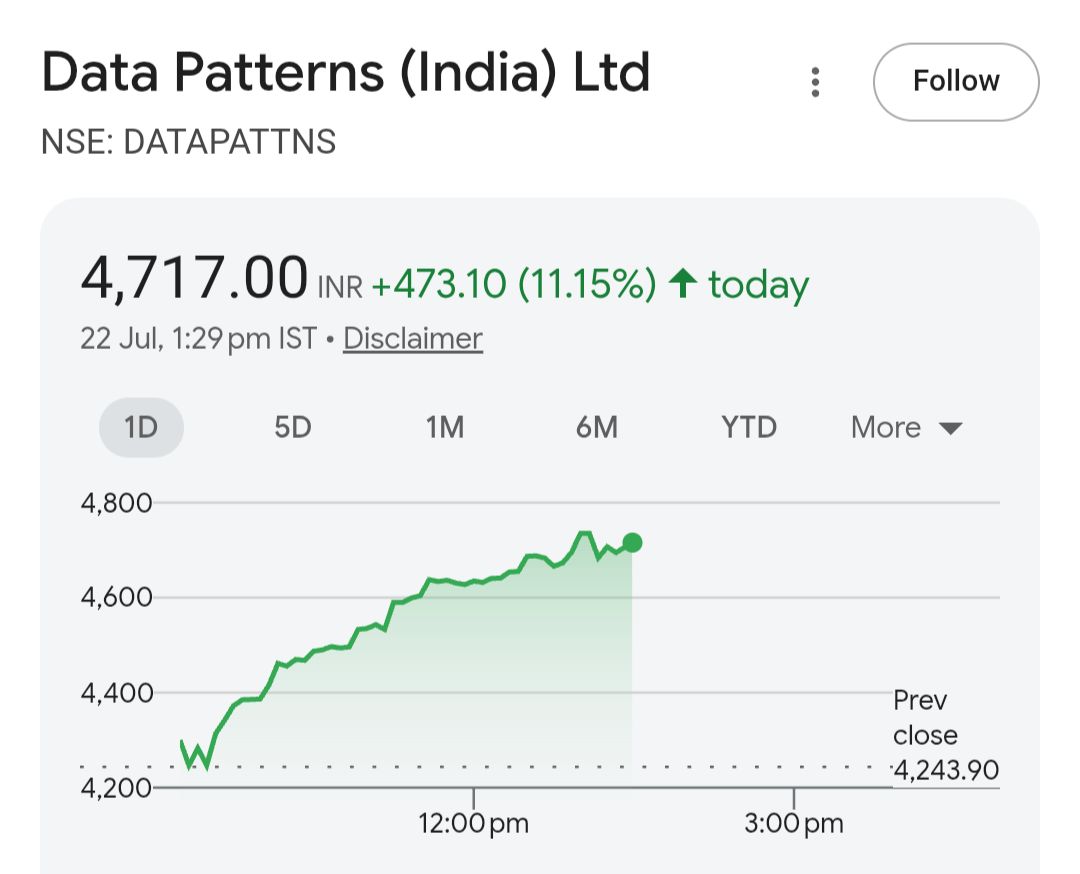Click the More dropdown arrow icon
The image size is (1080, 874).
[x=951, y=428]
